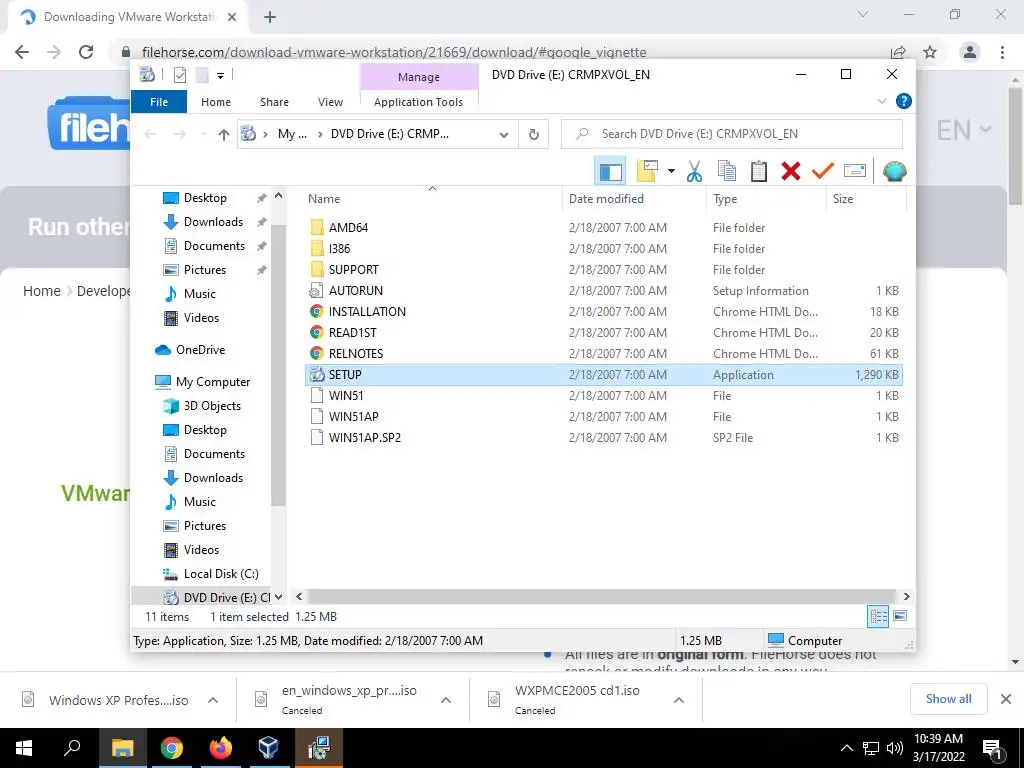Screen dimensions: 1024x768
Task: Click Show all downloads button
Action: tap(948, 699)
